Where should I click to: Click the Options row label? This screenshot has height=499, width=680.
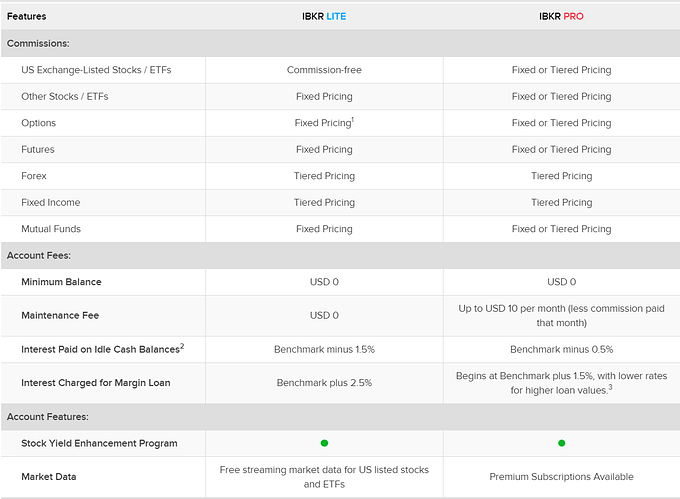(39, 123)
